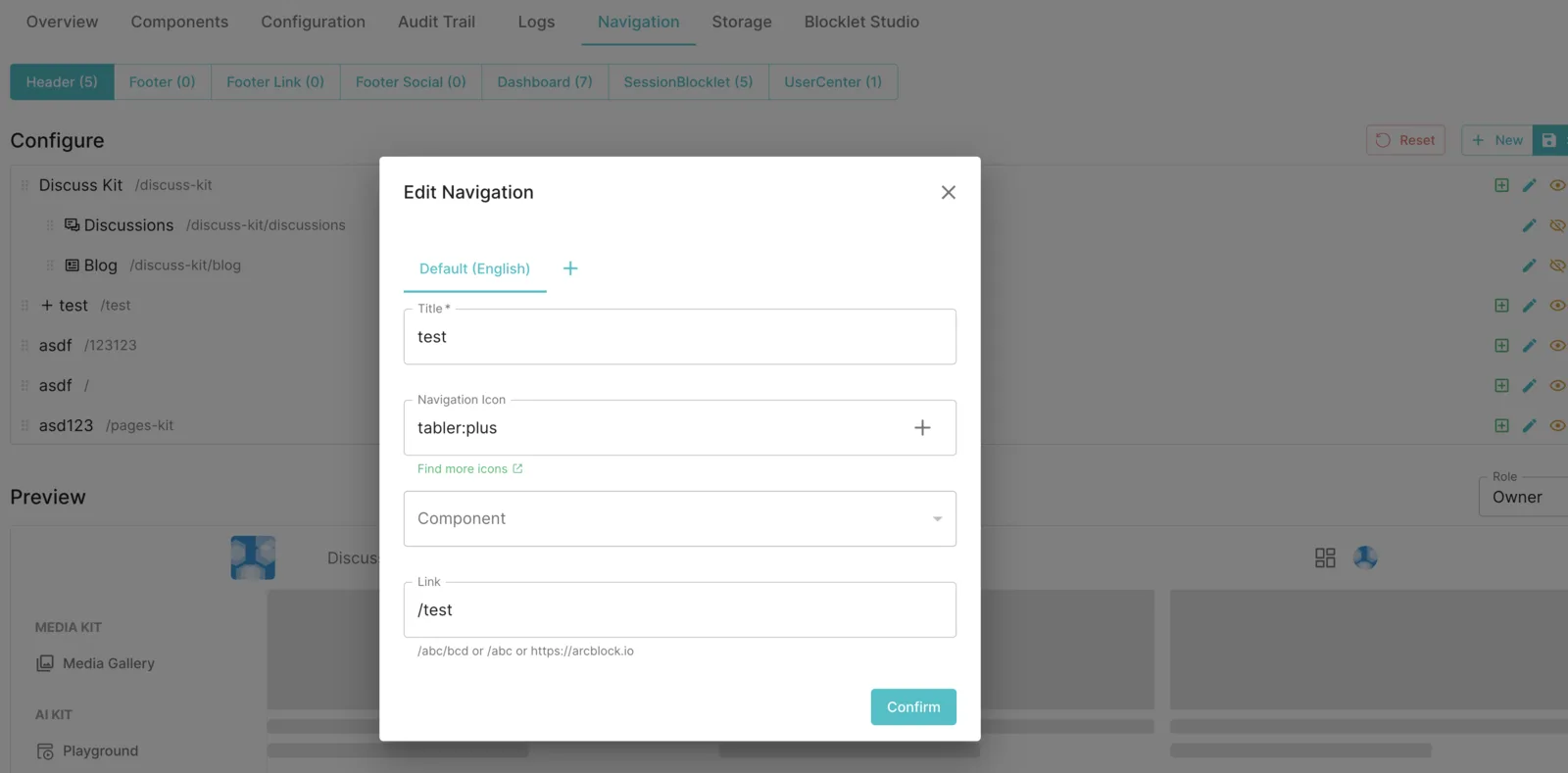Select the Footer Social (0) section
The width and height of the screenshot is (1568, 773).
pyautogui.click(x=411, y=82)
